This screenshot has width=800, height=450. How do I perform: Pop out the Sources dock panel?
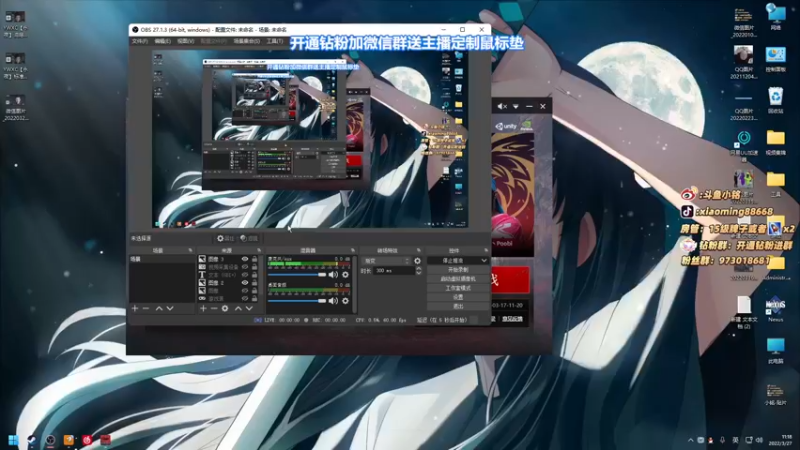coord(259,251)
